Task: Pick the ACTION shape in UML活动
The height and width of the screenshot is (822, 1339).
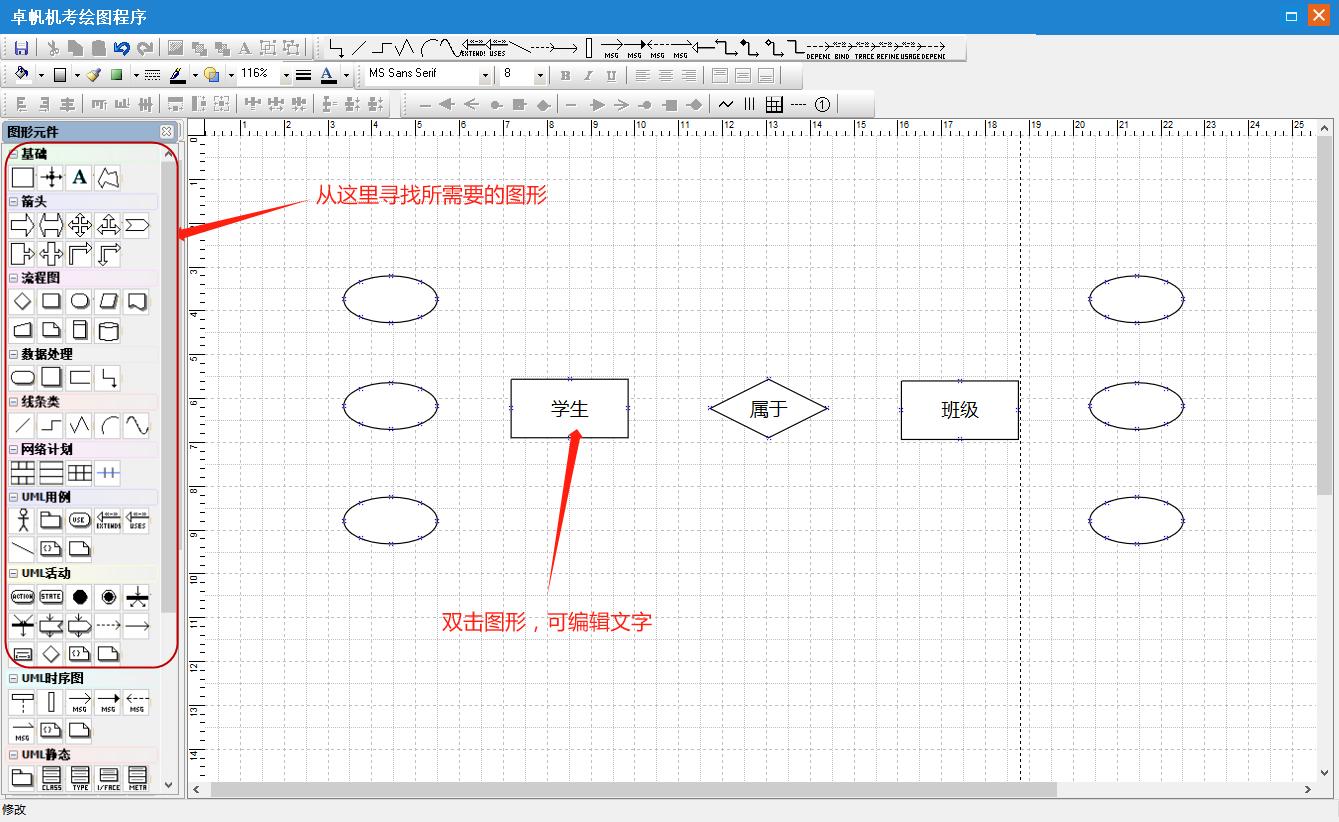Action: tap(22, 597)
